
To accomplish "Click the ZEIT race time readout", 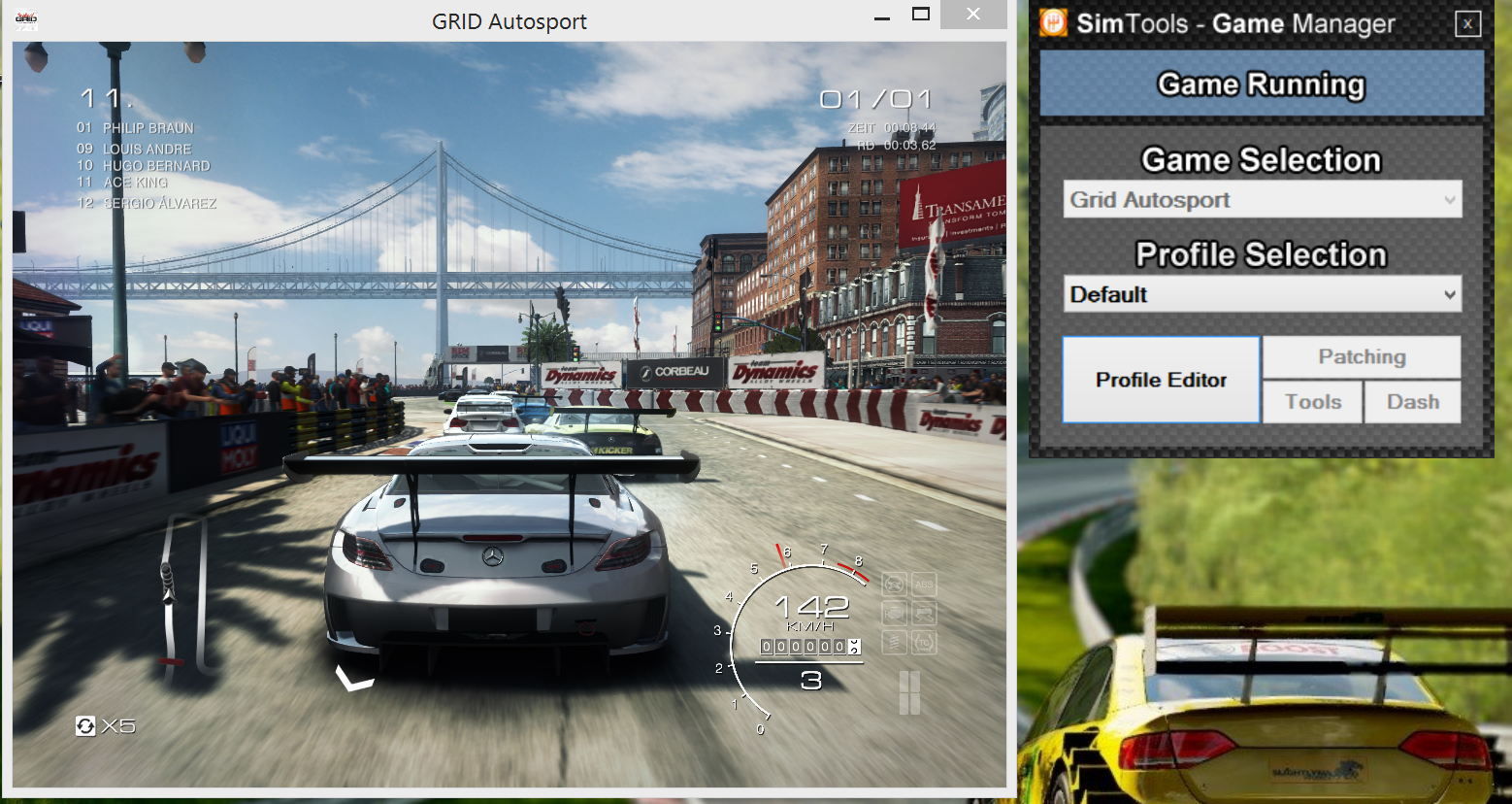I will point(892,128).
